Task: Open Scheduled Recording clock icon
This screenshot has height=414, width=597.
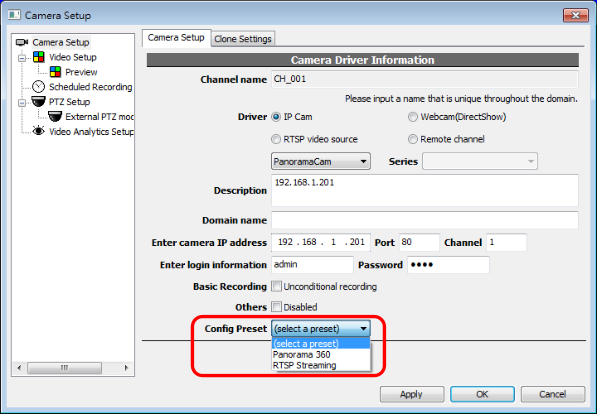Action: point(38,86)
